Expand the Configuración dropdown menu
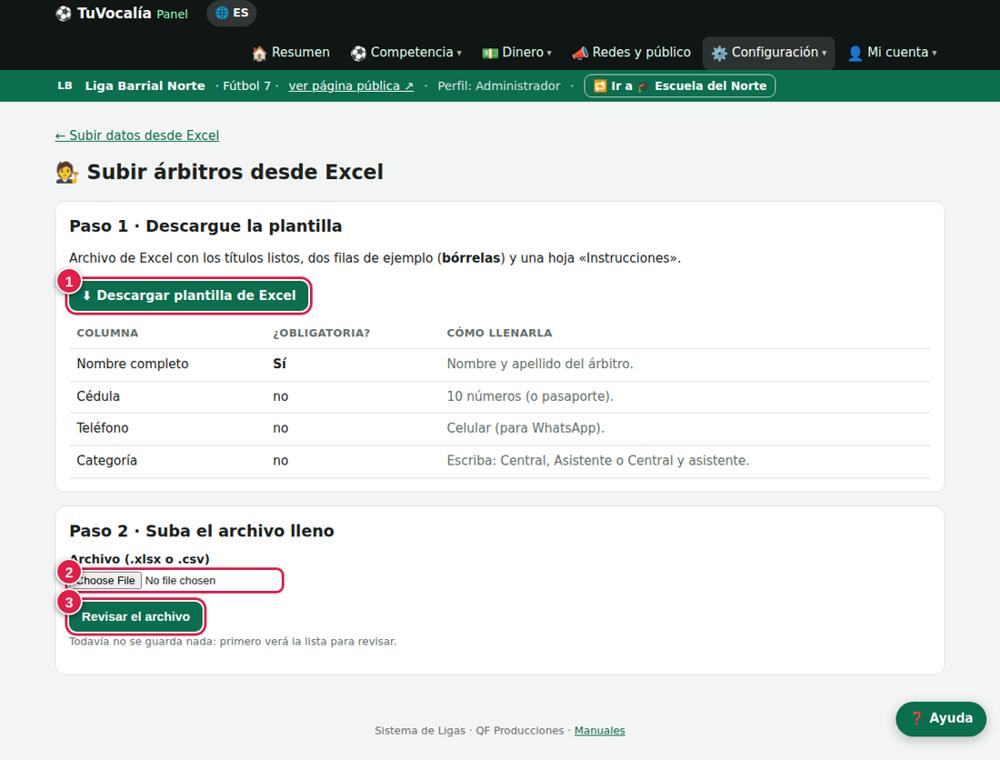1000x760 pixels. [768, 52]
